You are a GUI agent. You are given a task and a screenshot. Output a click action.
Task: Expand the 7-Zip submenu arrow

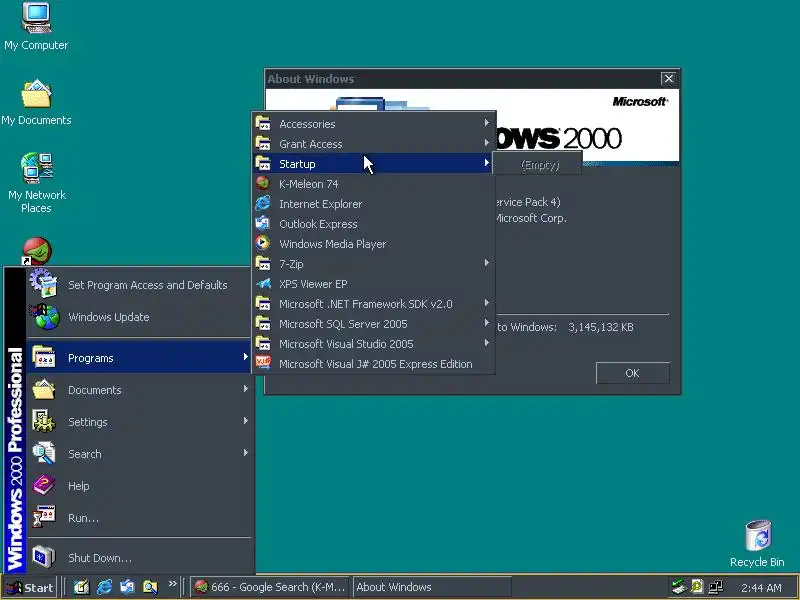[487, 263]
